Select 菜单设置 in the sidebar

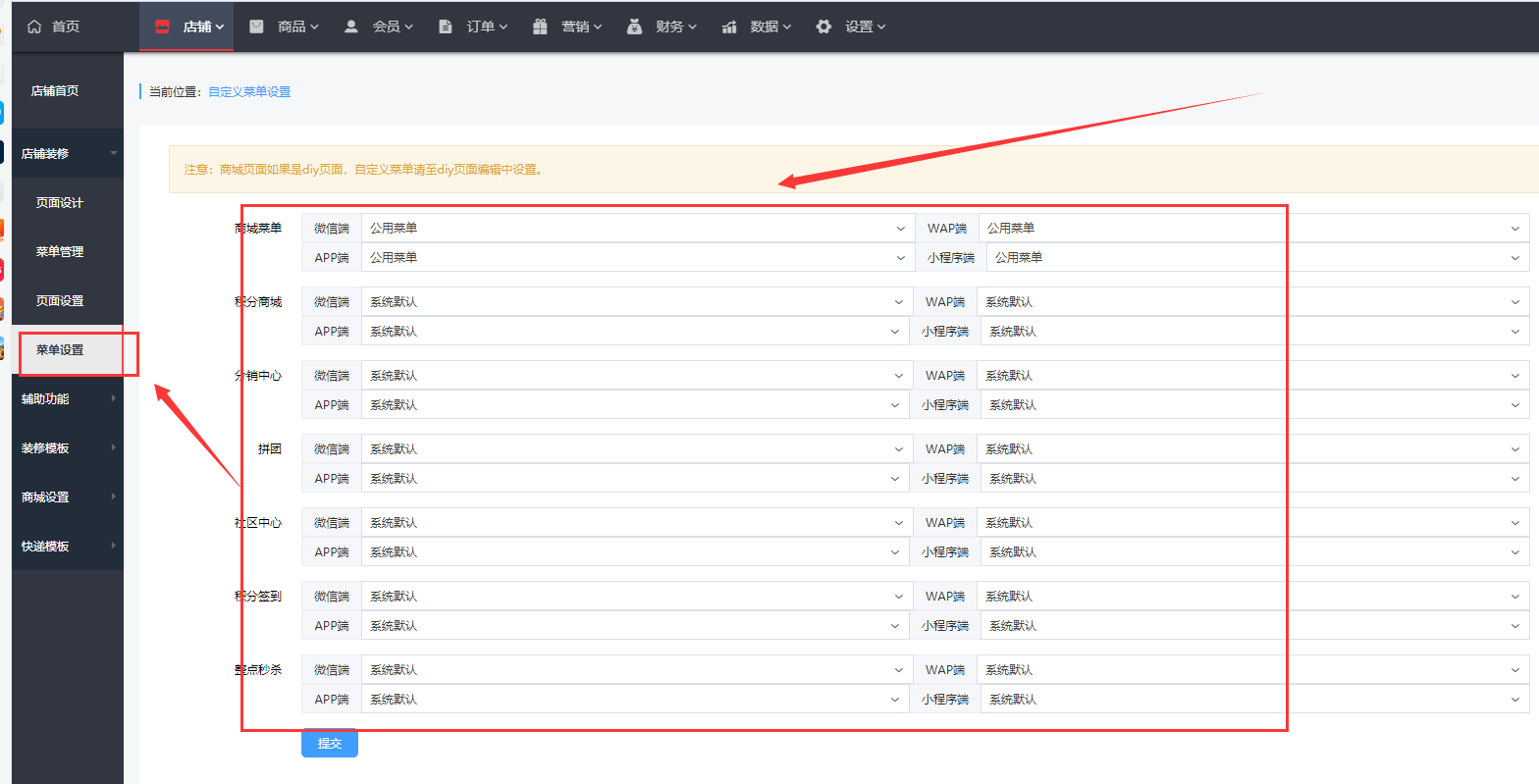coord(68,349)
